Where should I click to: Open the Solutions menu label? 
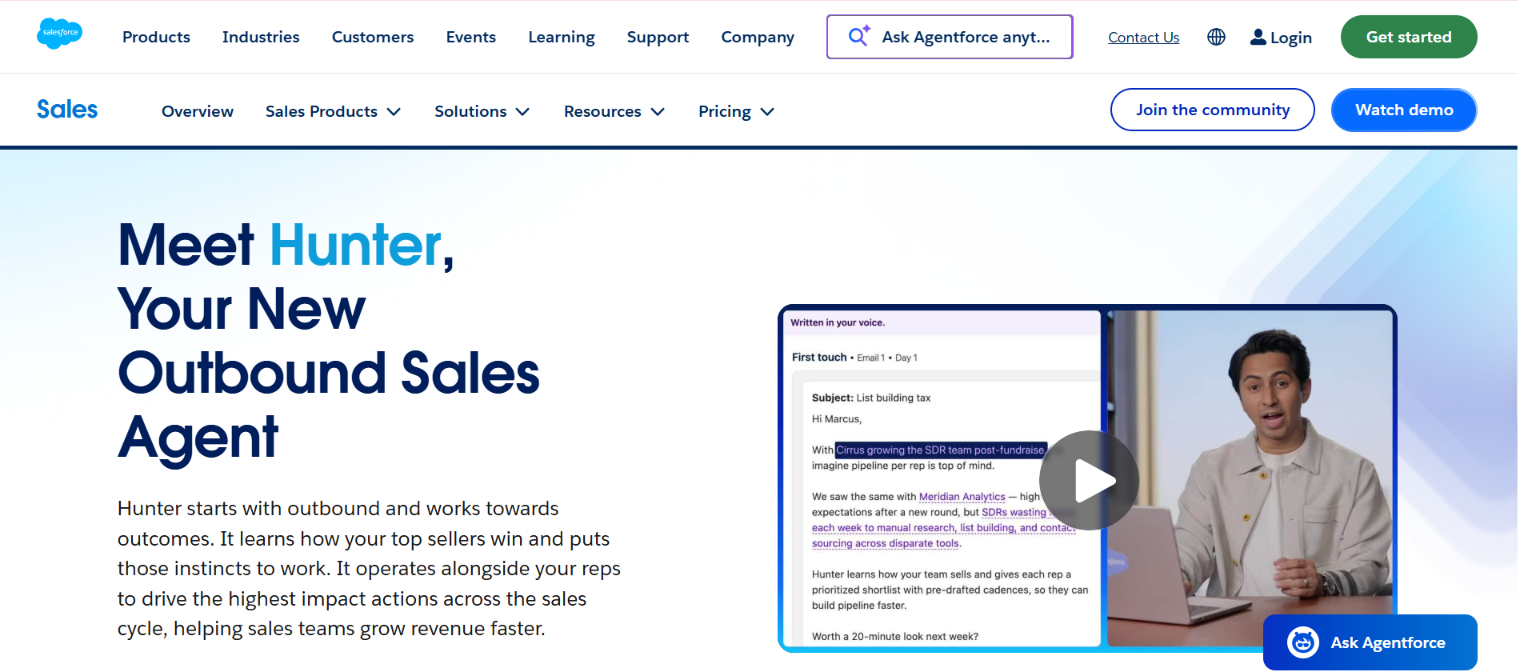coord(470,111)
